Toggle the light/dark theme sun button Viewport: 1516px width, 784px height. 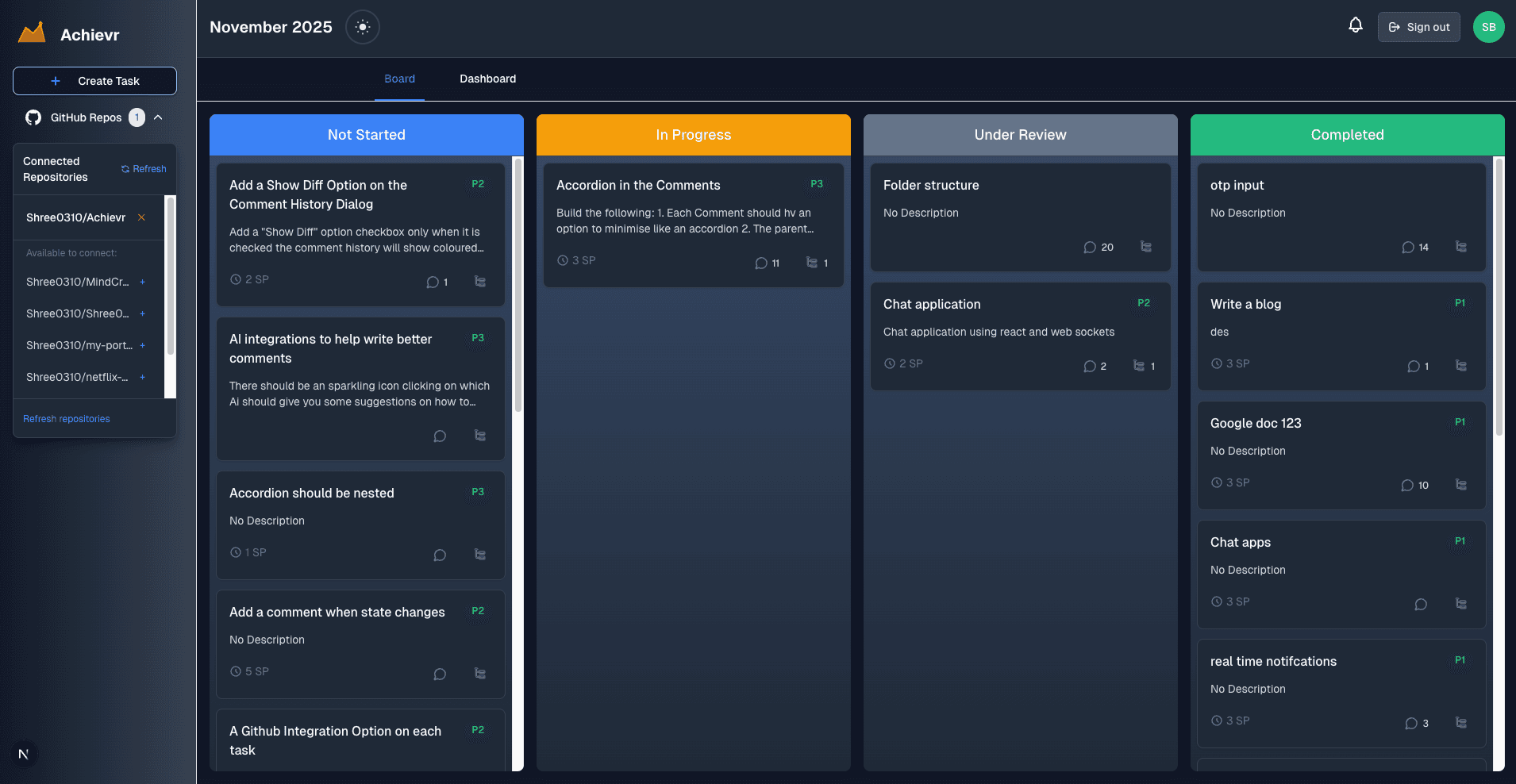tap(363, 27)
